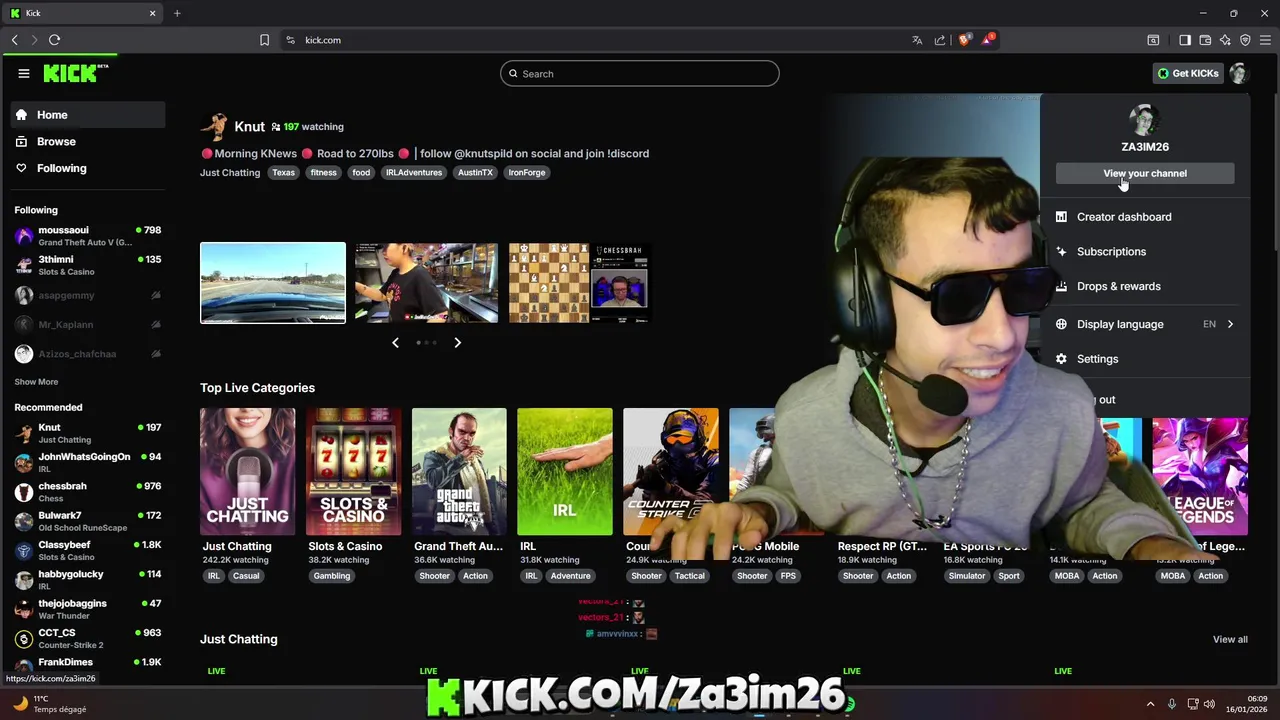Go to Following in the sidebar
1280x720 pixels.
pyautogui.click(x=88, y=168)
